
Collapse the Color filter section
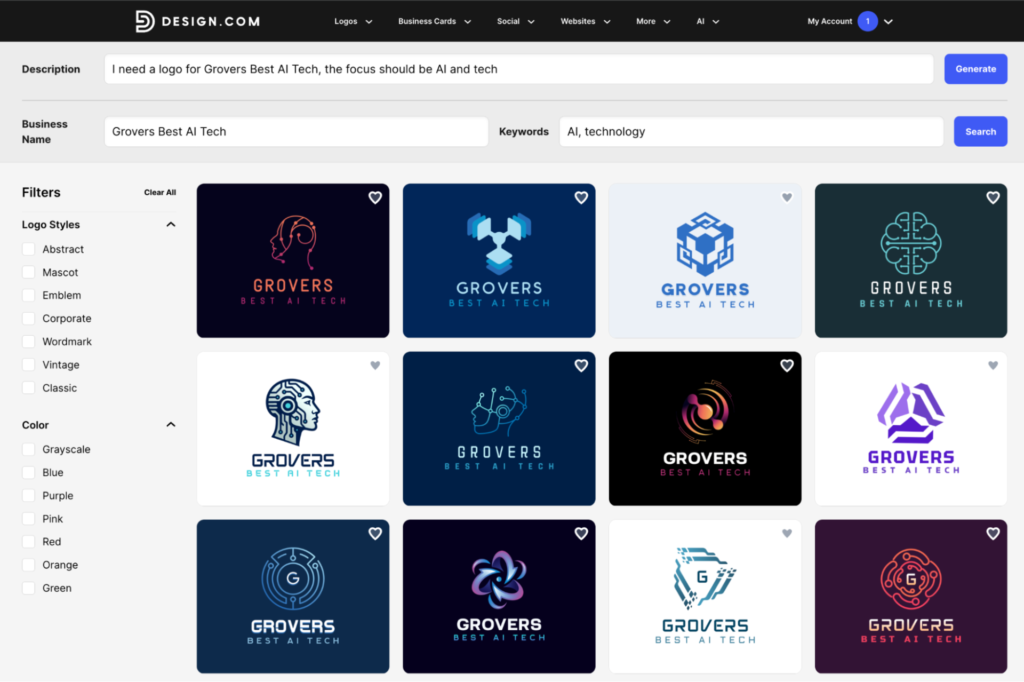point(170,424)
